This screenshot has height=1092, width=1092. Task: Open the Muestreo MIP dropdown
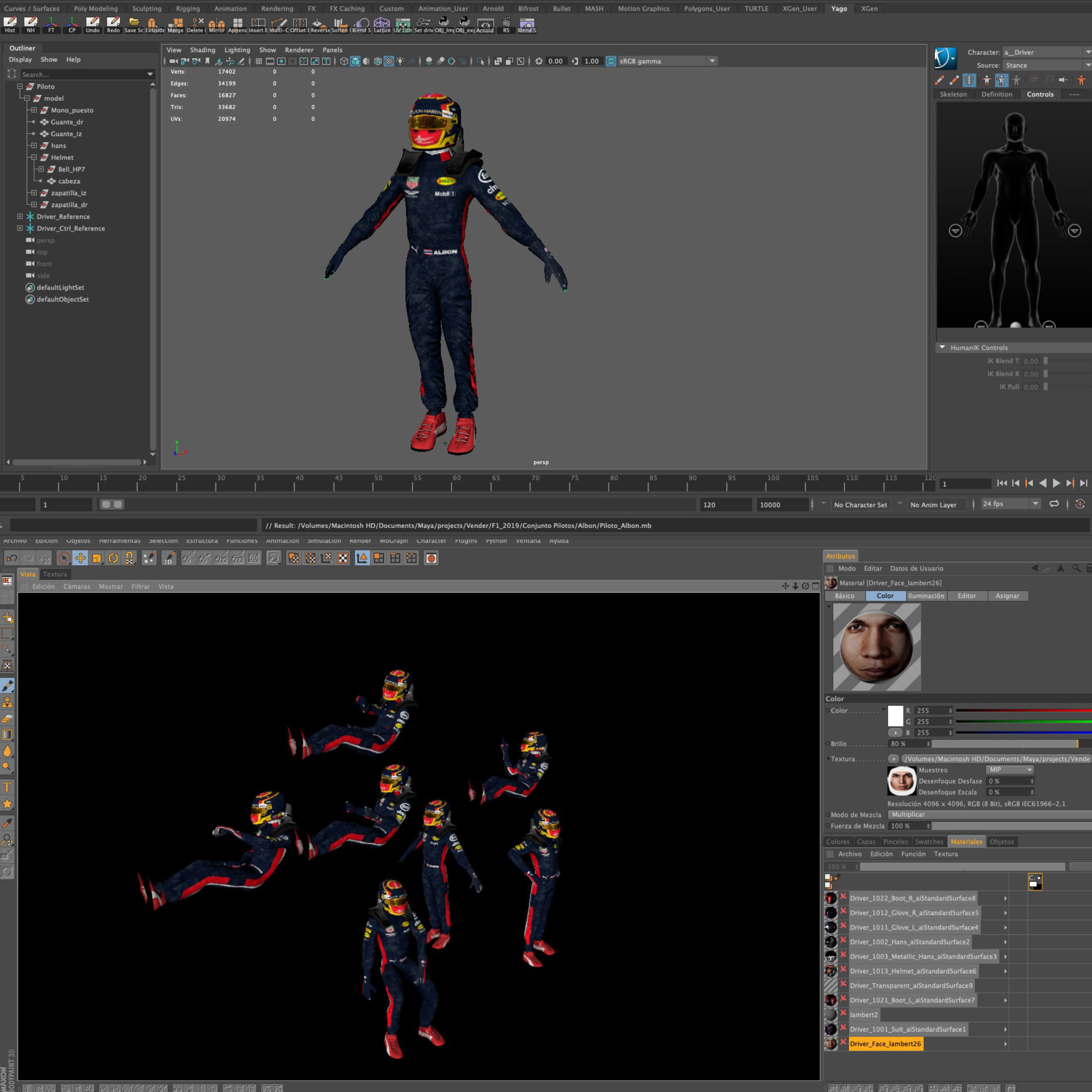click(1010, 769)
